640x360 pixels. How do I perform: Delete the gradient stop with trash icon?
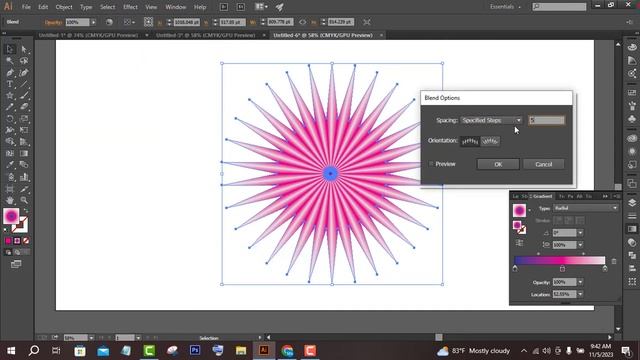pyautogui.click(x=614, y=261)
